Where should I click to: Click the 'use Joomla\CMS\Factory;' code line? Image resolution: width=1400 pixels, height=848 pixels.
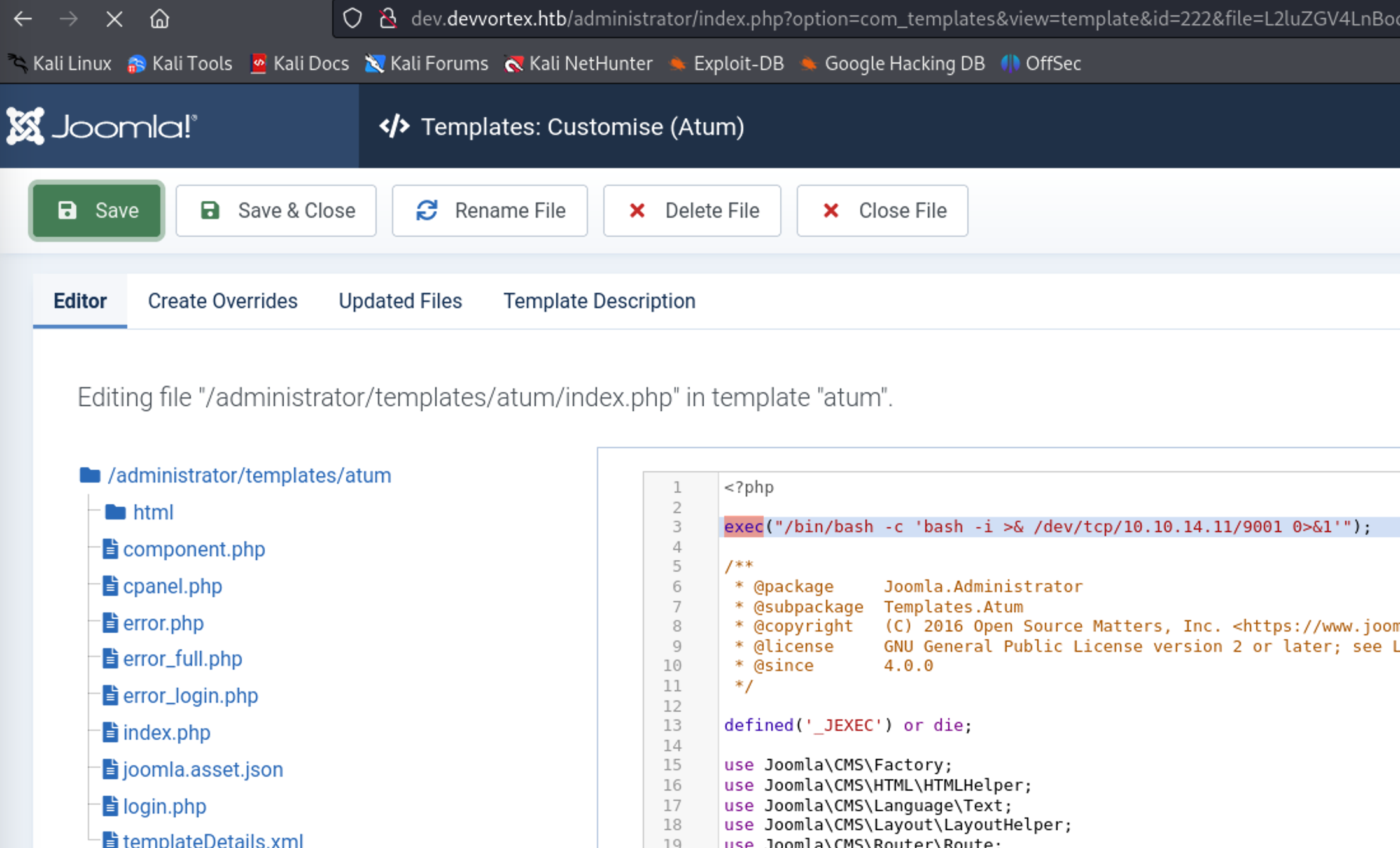[838, 765]
